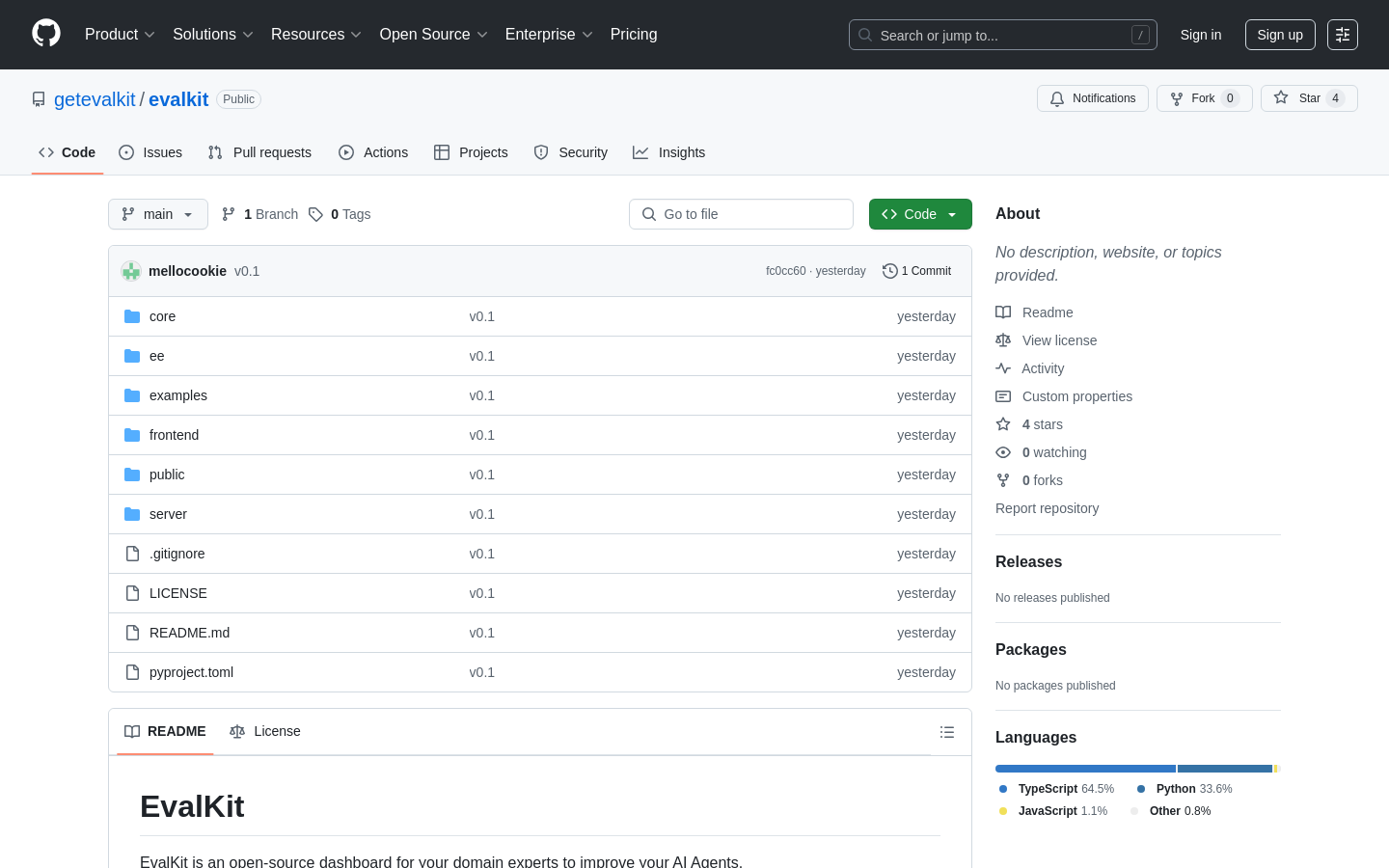Switch to the Pull requests tab
Viewport: 1389px width, 868px height.
pos(259,152)
